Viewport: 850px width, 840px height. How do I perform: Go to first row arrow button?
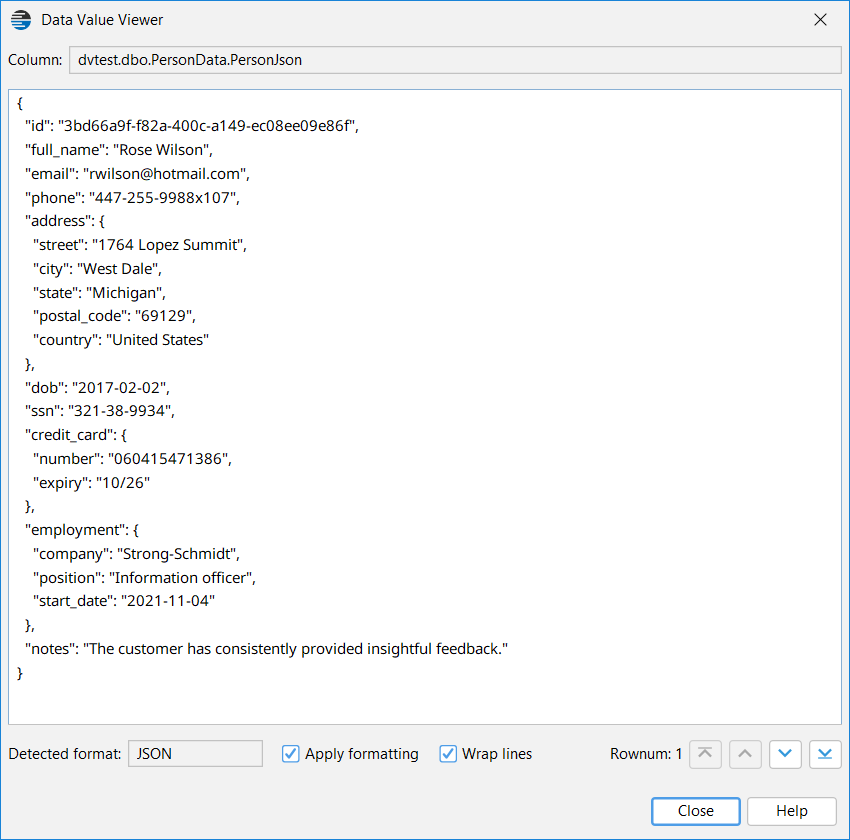tap(705, 754)
